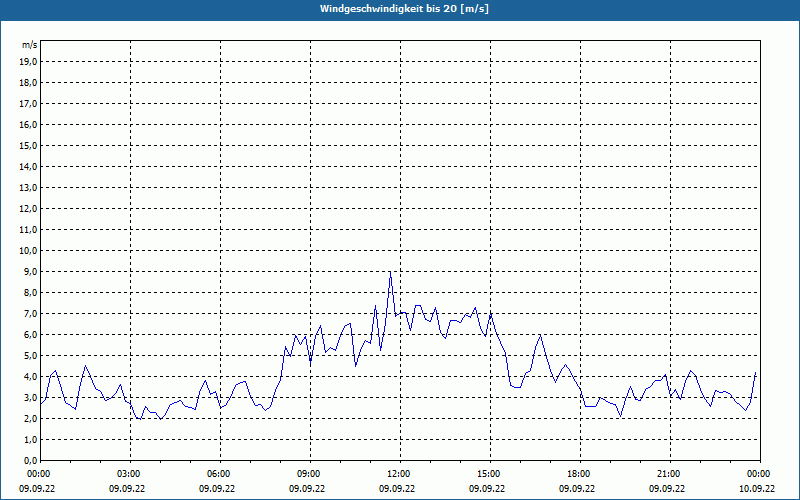The image size is (800, 500).
Task: Select the '09.09.22' date under 12:00
Action: click(x=396, y=488)
